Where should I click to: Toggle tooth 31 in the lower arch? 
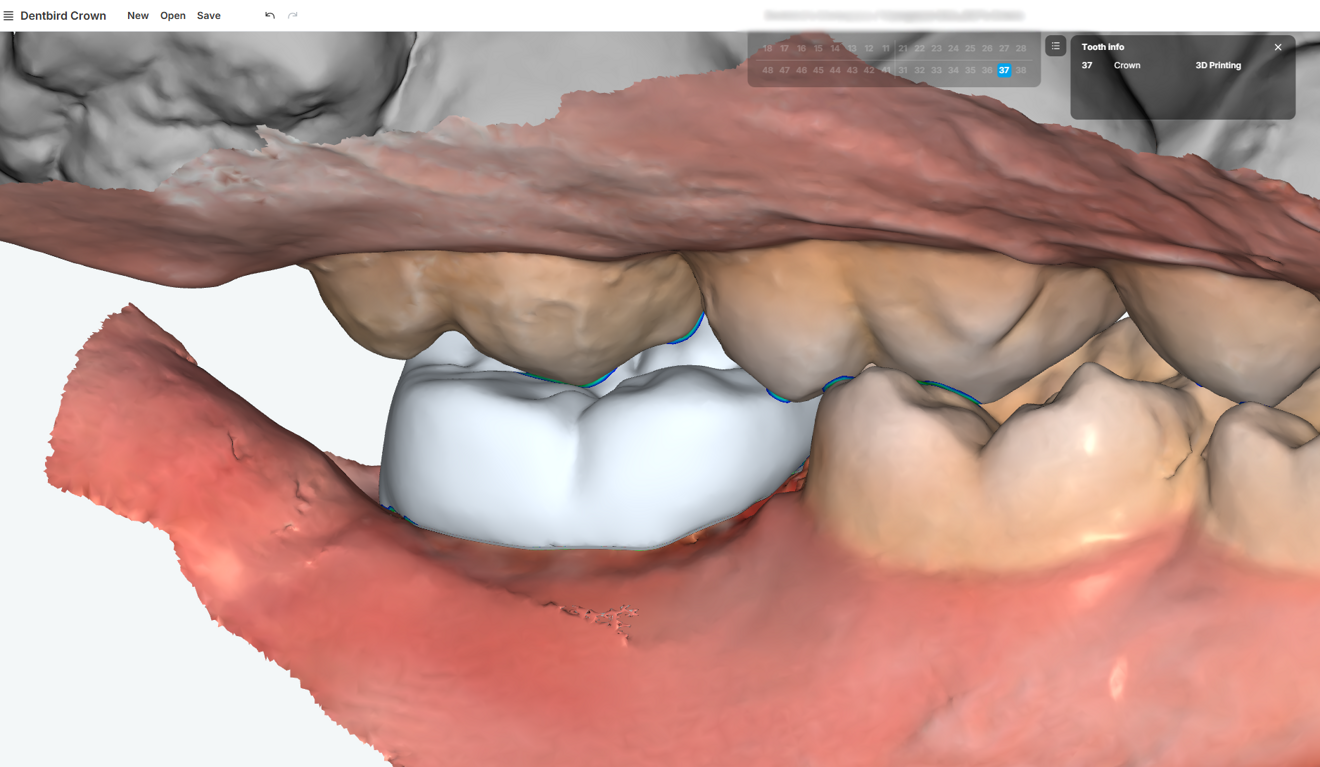click(x=902, y=70)
